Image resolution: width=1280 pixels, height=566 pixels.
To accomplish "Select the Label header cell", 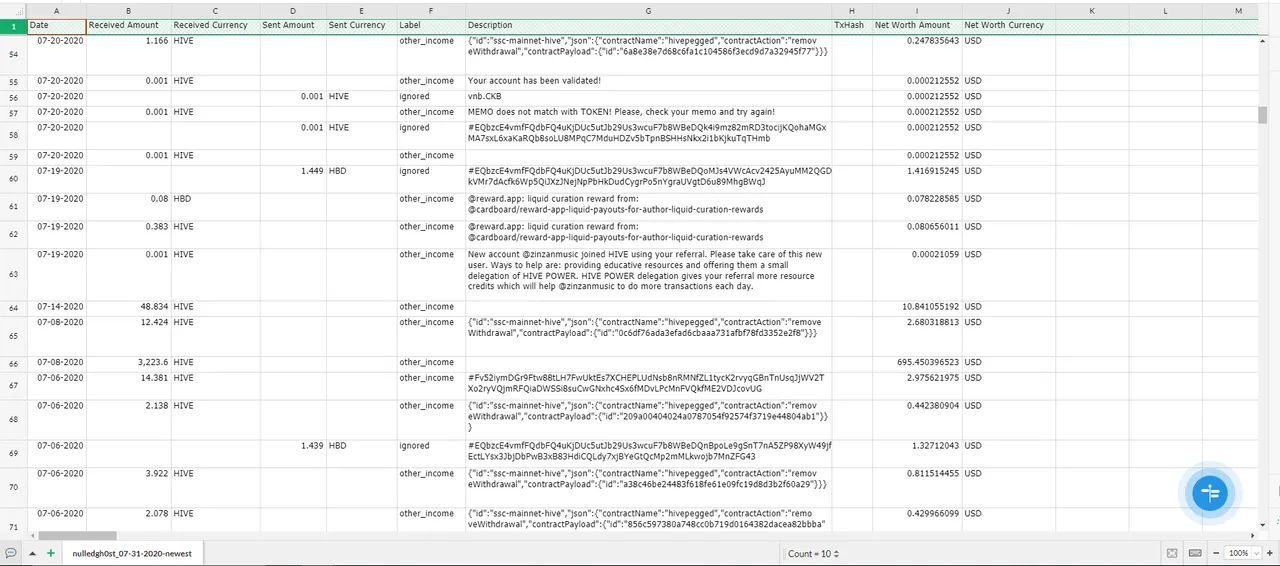I will pos(431,25).
